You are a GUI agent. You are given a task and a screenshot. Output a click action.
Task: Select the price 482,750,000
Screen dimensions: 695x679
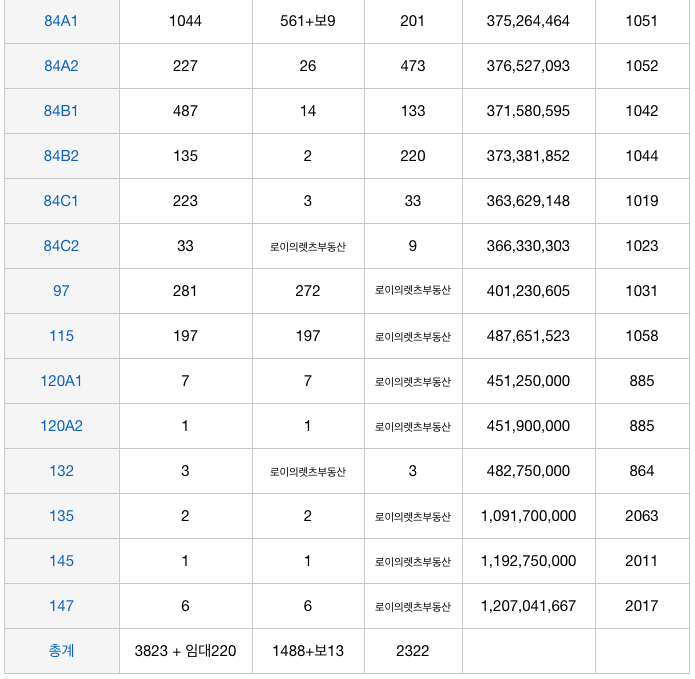(528, 471)
